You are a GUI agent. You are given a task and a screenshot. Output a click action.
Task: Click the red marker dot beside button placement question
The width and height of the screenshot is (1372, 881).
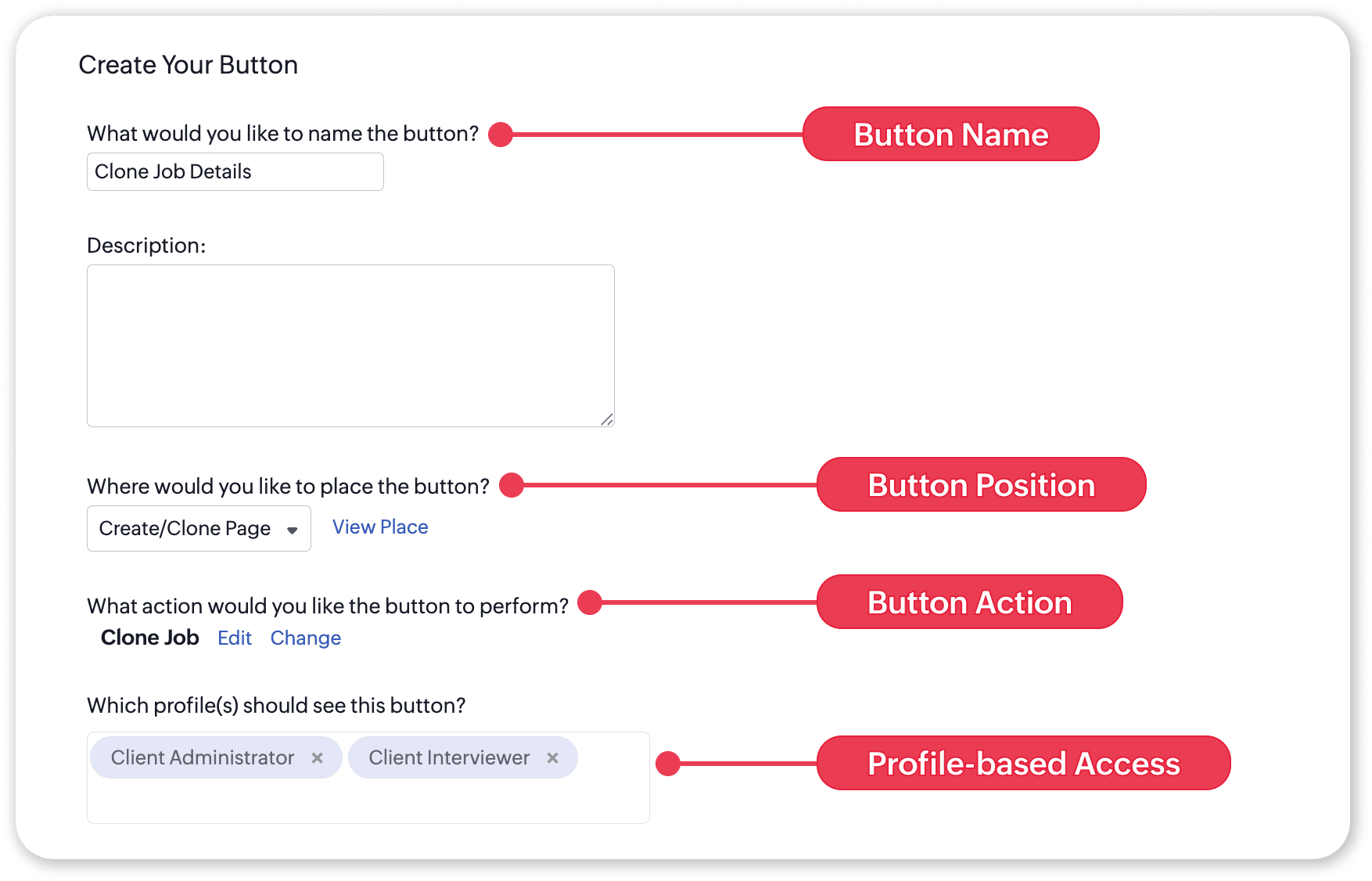pyautogui.click(x=512, y=485)
